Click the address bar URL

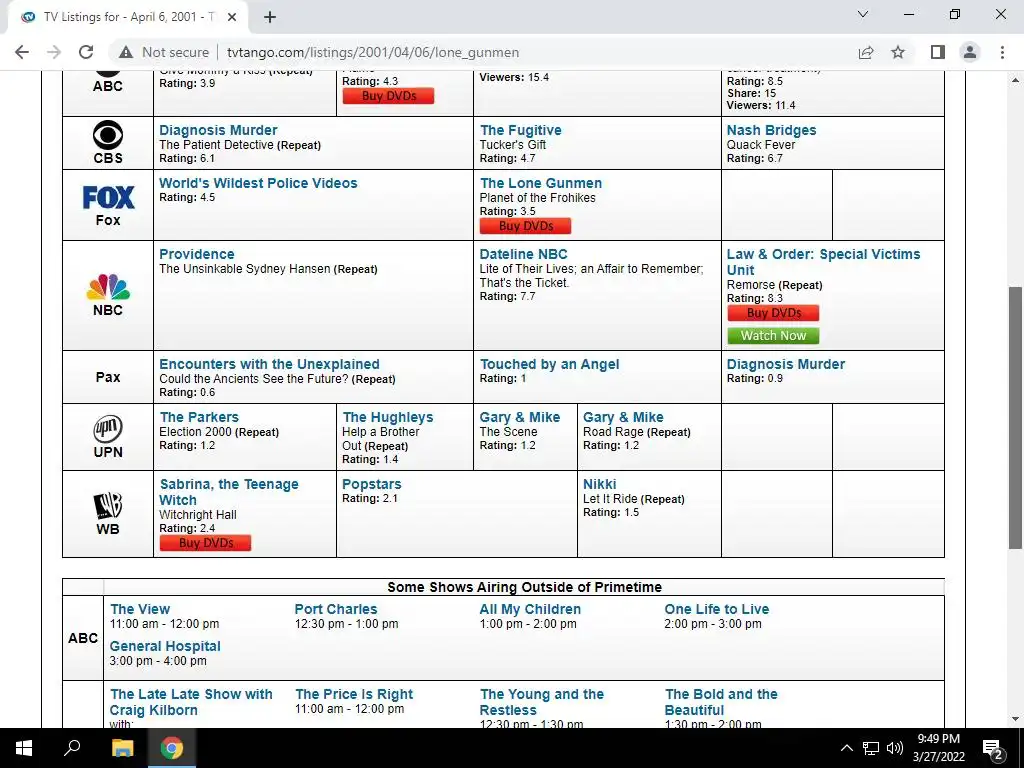tap(373, 52)
